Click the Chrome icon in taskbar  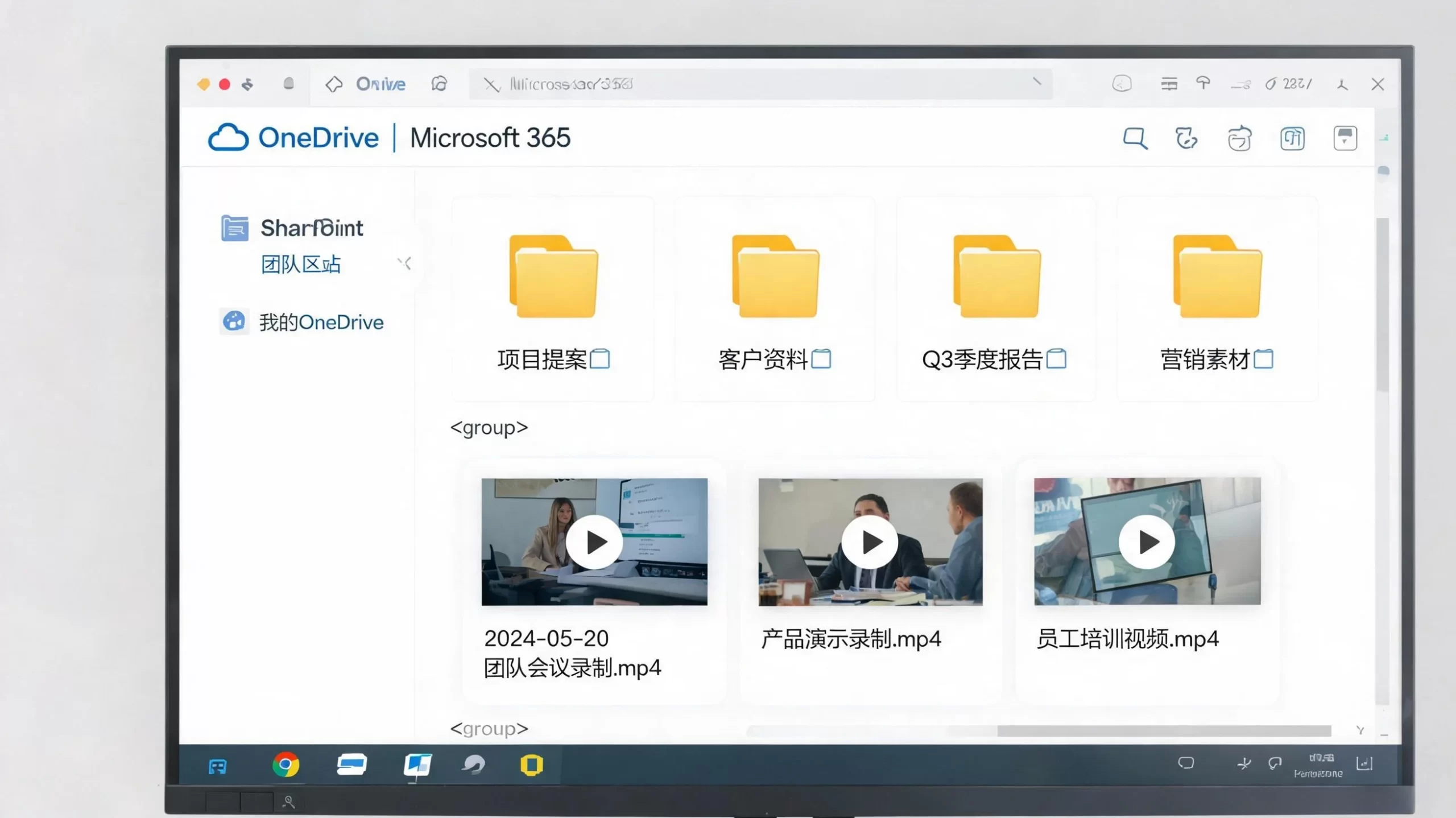(286, 765)
